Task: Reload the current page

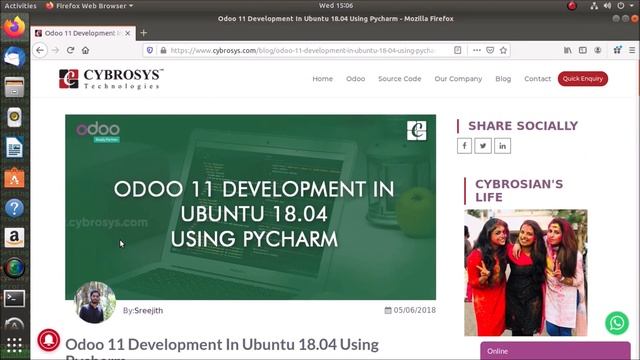Action: [70, 50]
